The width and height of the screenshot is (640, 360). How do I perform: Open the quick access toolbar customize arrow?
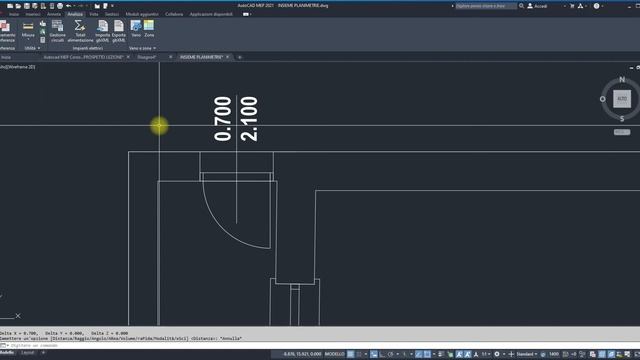(x=112, y=6)
